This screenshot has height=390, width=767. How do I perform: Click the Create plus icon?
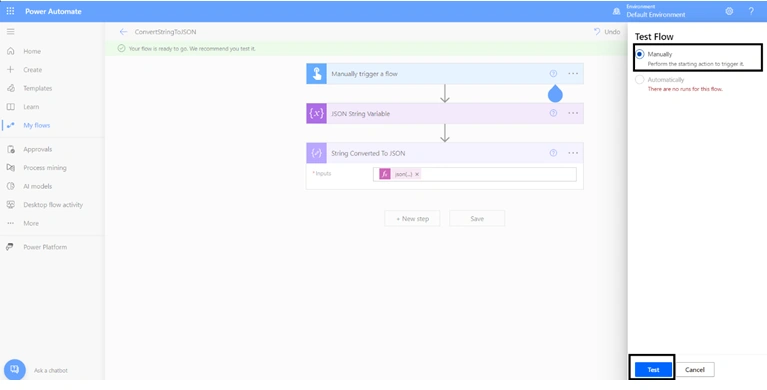10,69
